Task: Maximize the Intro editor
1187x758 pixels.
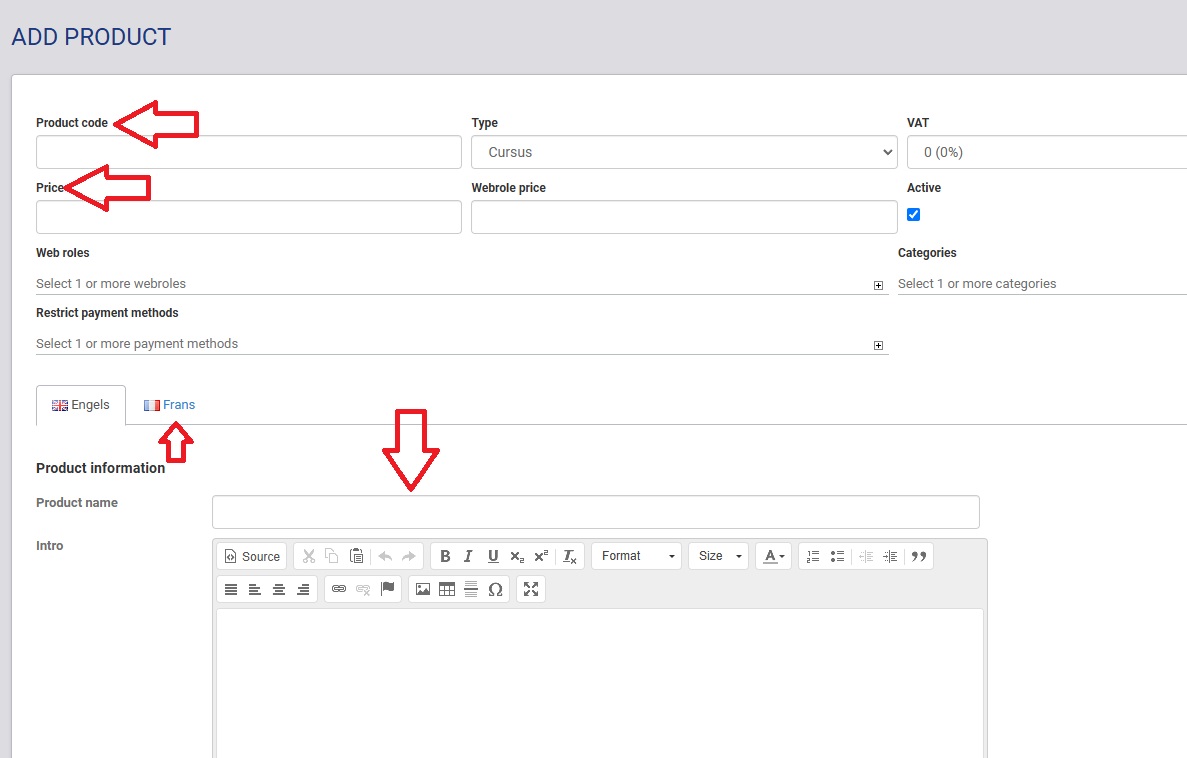Action: [531, 589]
